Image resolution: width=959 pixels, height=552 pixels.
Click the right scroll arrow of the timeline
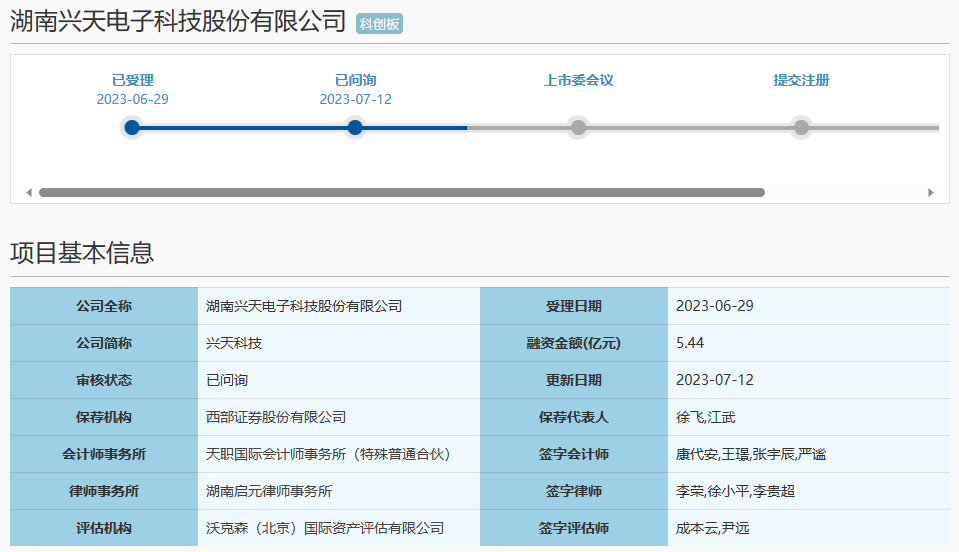pos(931,193)
